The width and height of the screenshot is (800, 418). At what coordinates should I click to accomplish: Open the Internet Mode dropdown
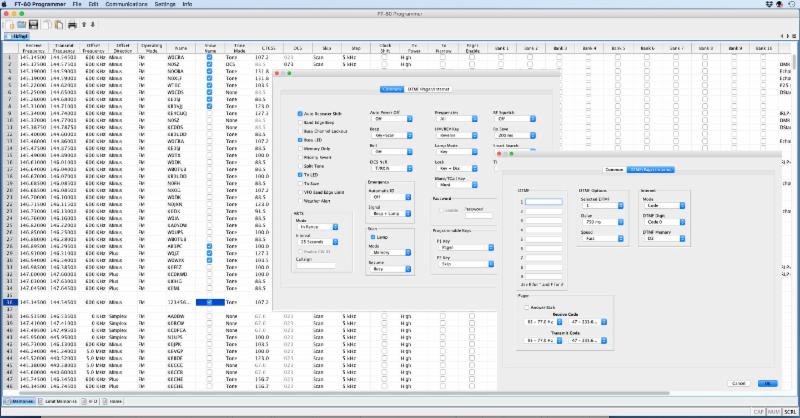pyautogui.click(x=664, y=205)
